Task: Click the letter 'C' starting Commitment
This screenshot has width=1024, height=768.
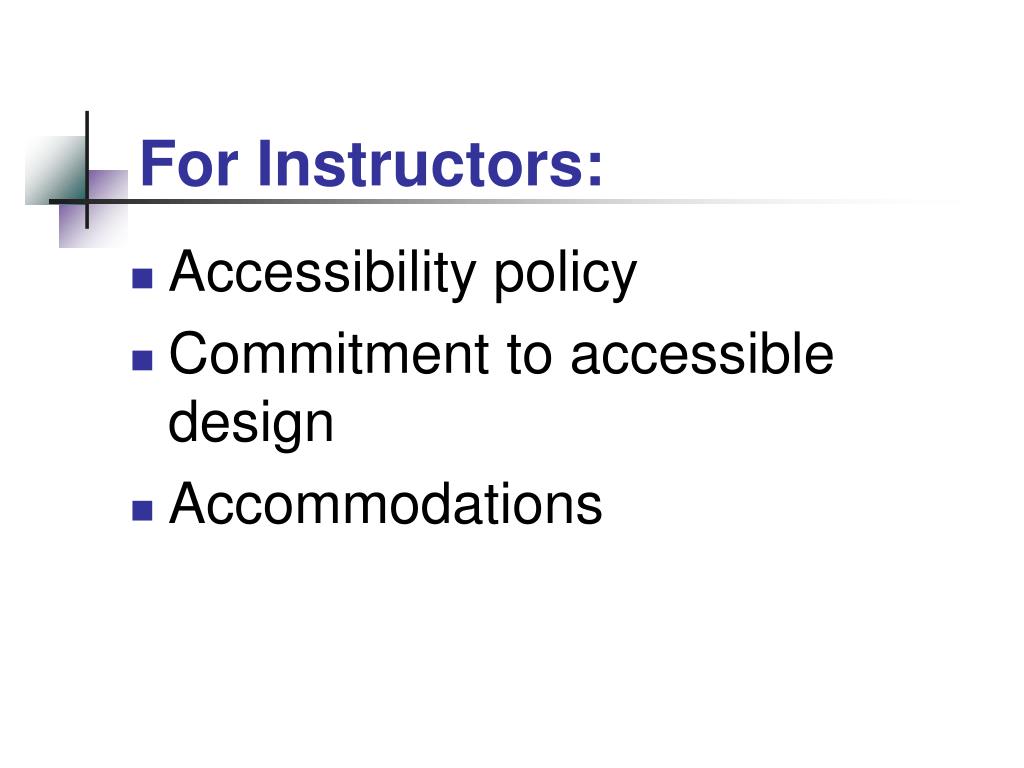Action: pyautogui.click(x=188, y=353)
